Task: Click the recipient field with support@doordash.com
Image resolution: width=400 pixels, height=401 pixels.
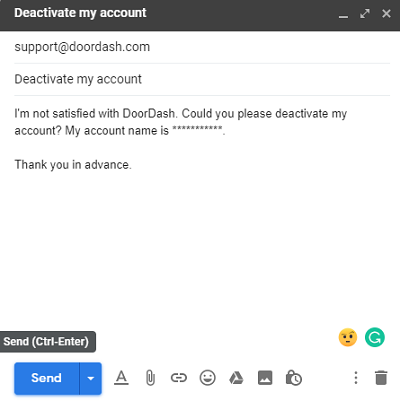Action: point(202,47)
